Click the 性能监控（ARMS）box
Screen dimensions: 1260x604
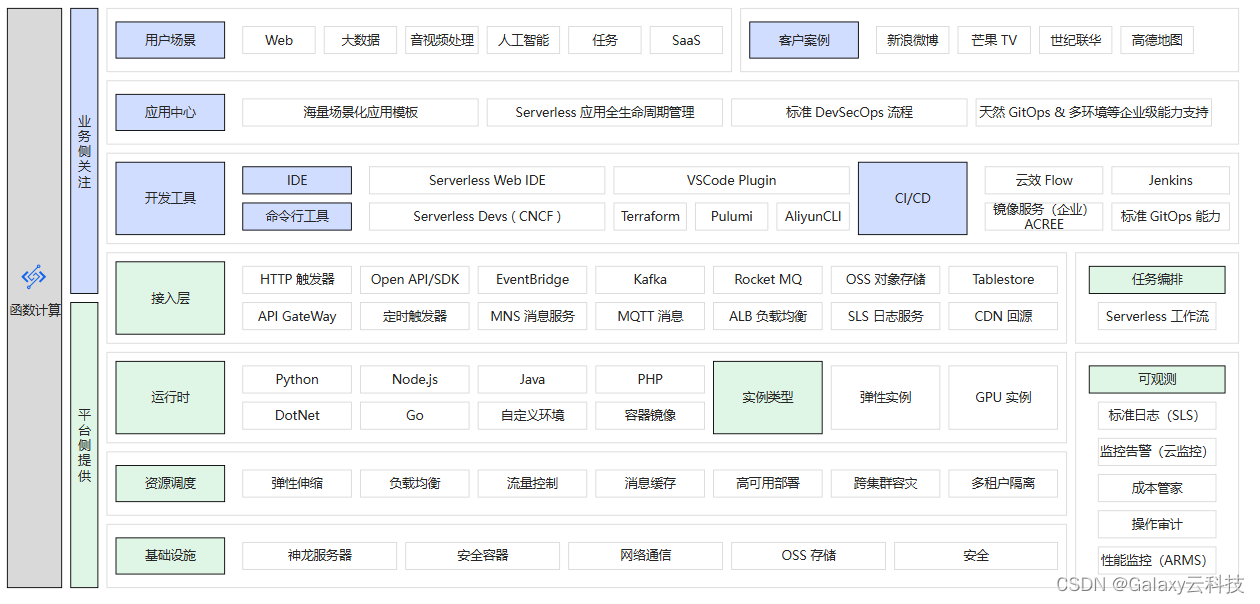(1157, 560)
